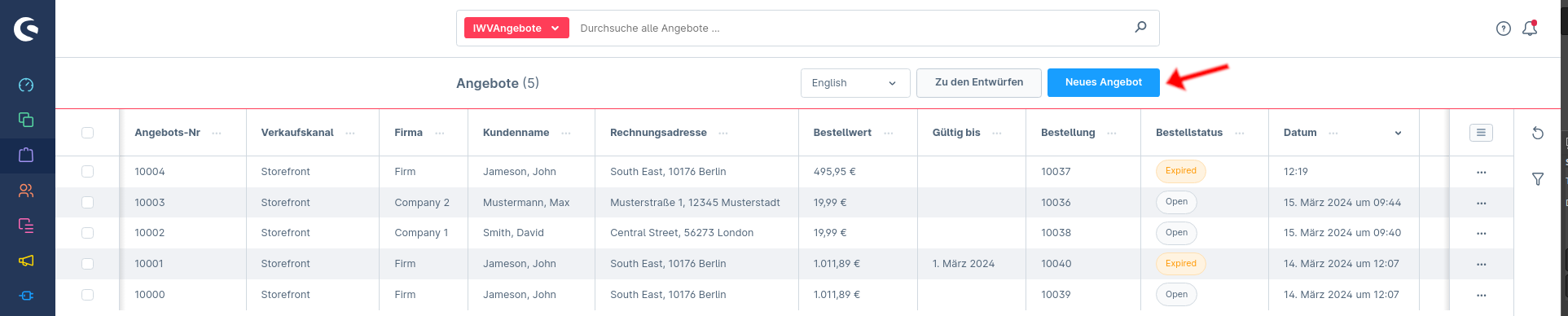Open Angebots-Nr column options dots
The height and width of the screenshot is (316, 1568).
(217, 134)
